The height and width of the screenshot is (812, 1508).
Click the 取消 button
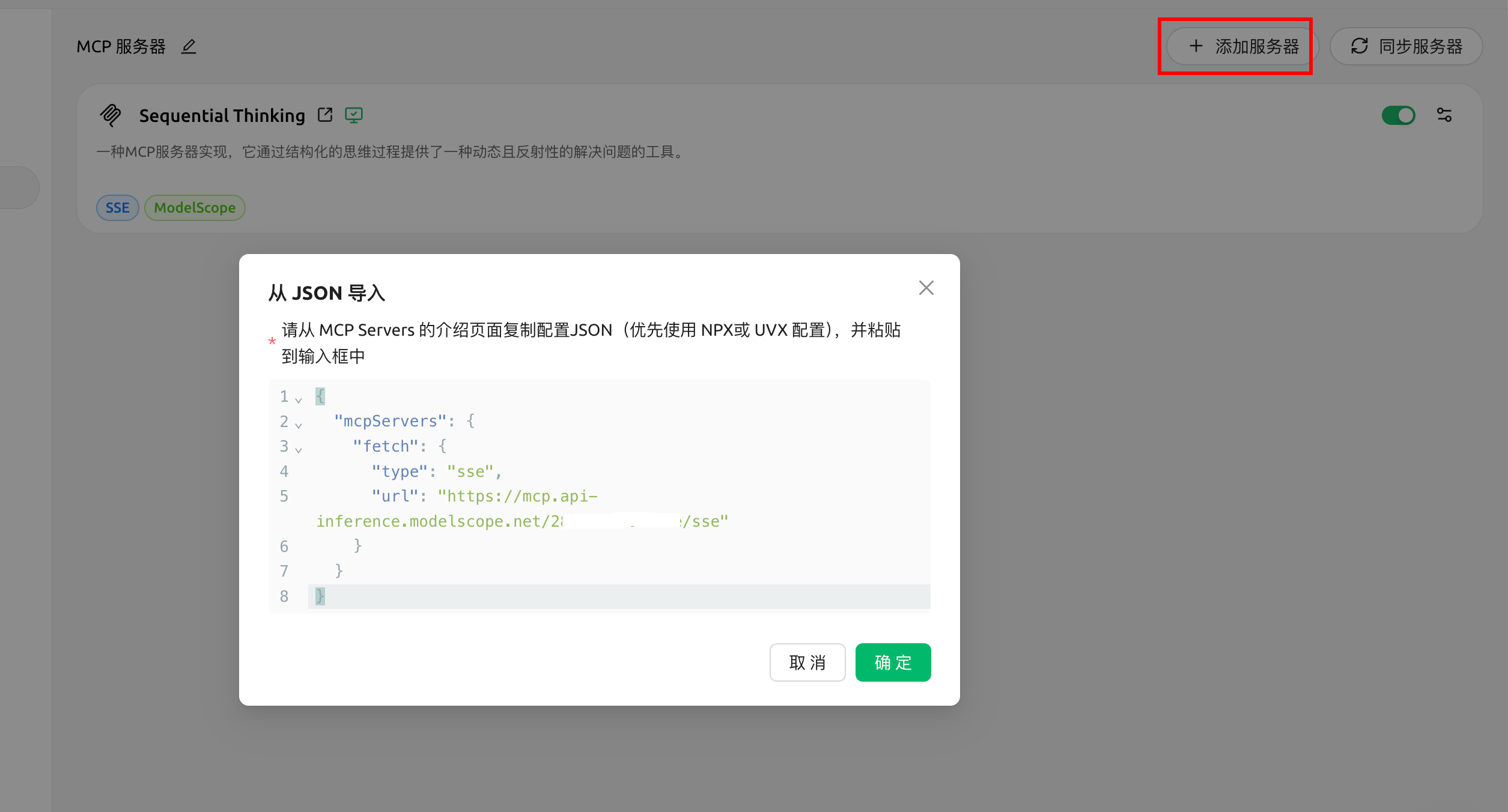[807, 662]
